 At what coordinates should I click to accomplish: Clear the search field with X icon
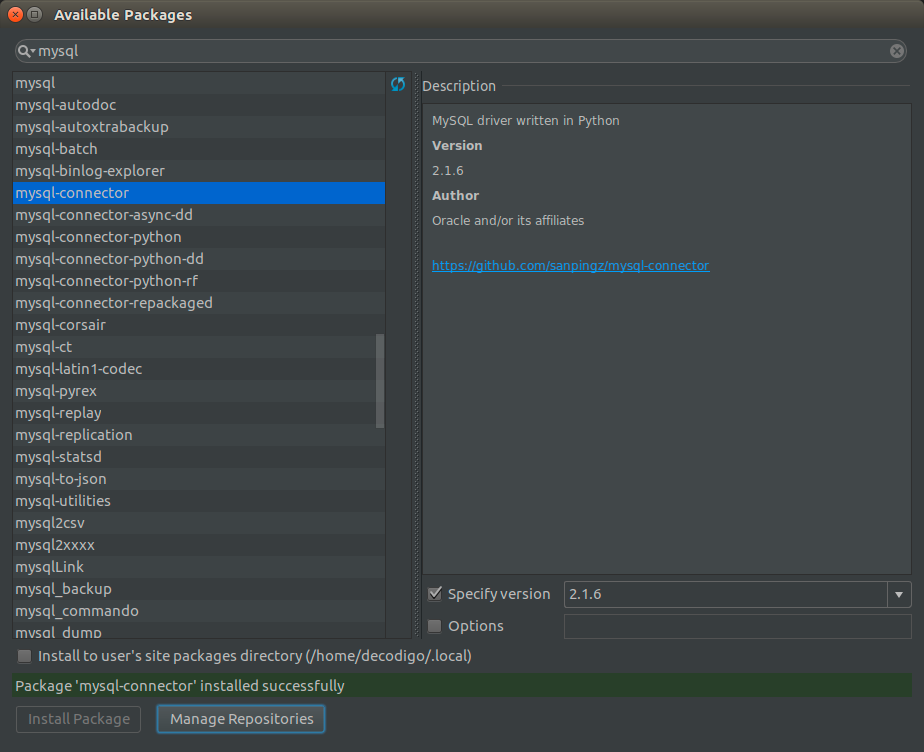[x=897, y=51]
